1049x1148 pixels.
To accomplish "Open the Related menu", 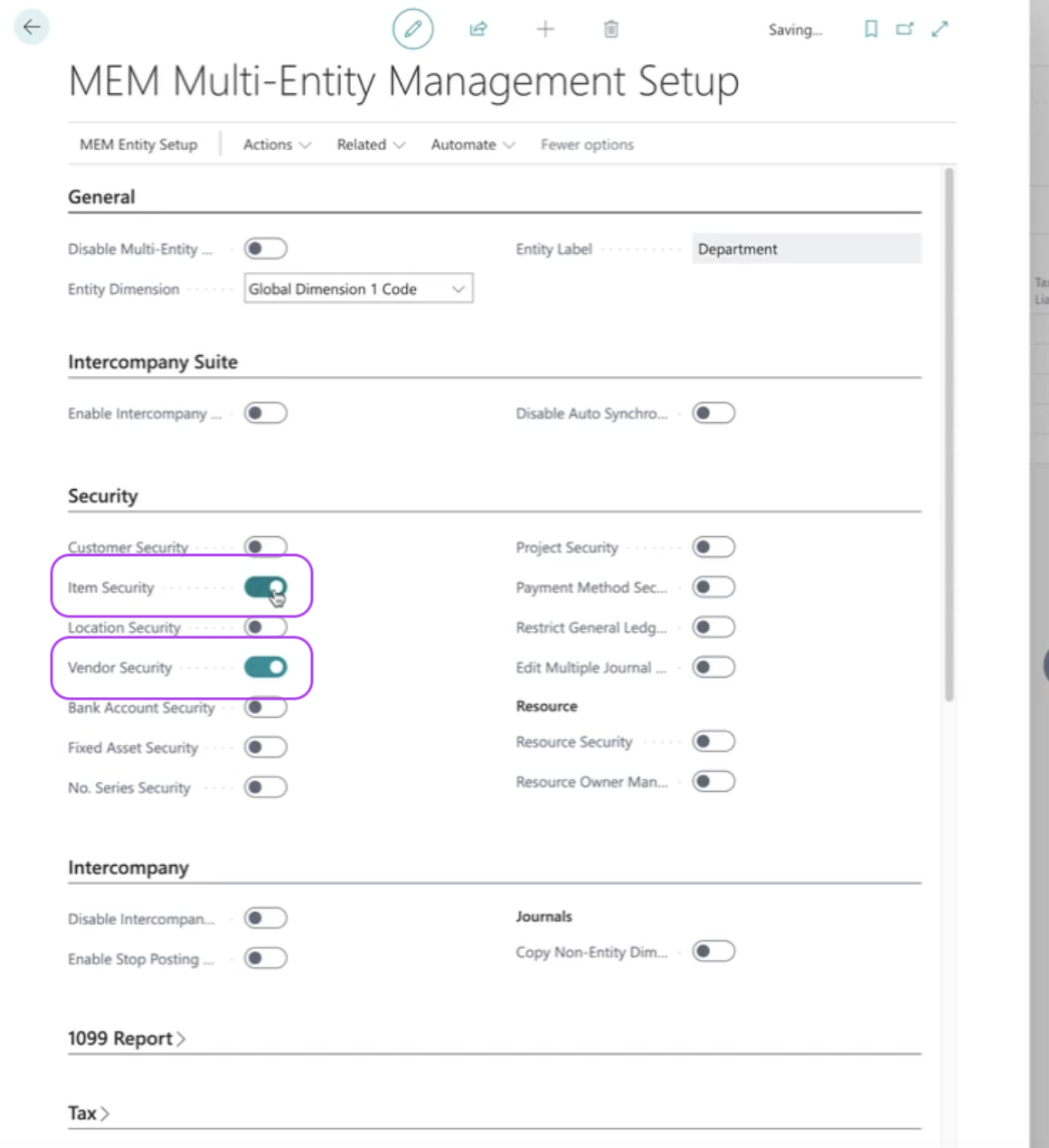I will click(x=371, y=145).
